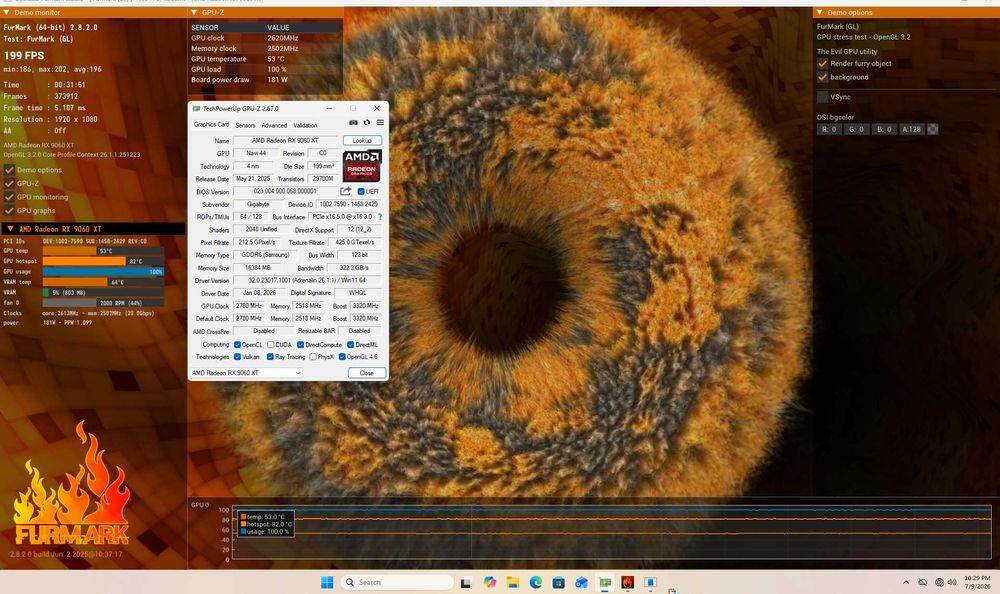Click the GPU usage bar in Demo monitor
The height and width of the screenshot is (594, 1000).
(x=103, y=271)
